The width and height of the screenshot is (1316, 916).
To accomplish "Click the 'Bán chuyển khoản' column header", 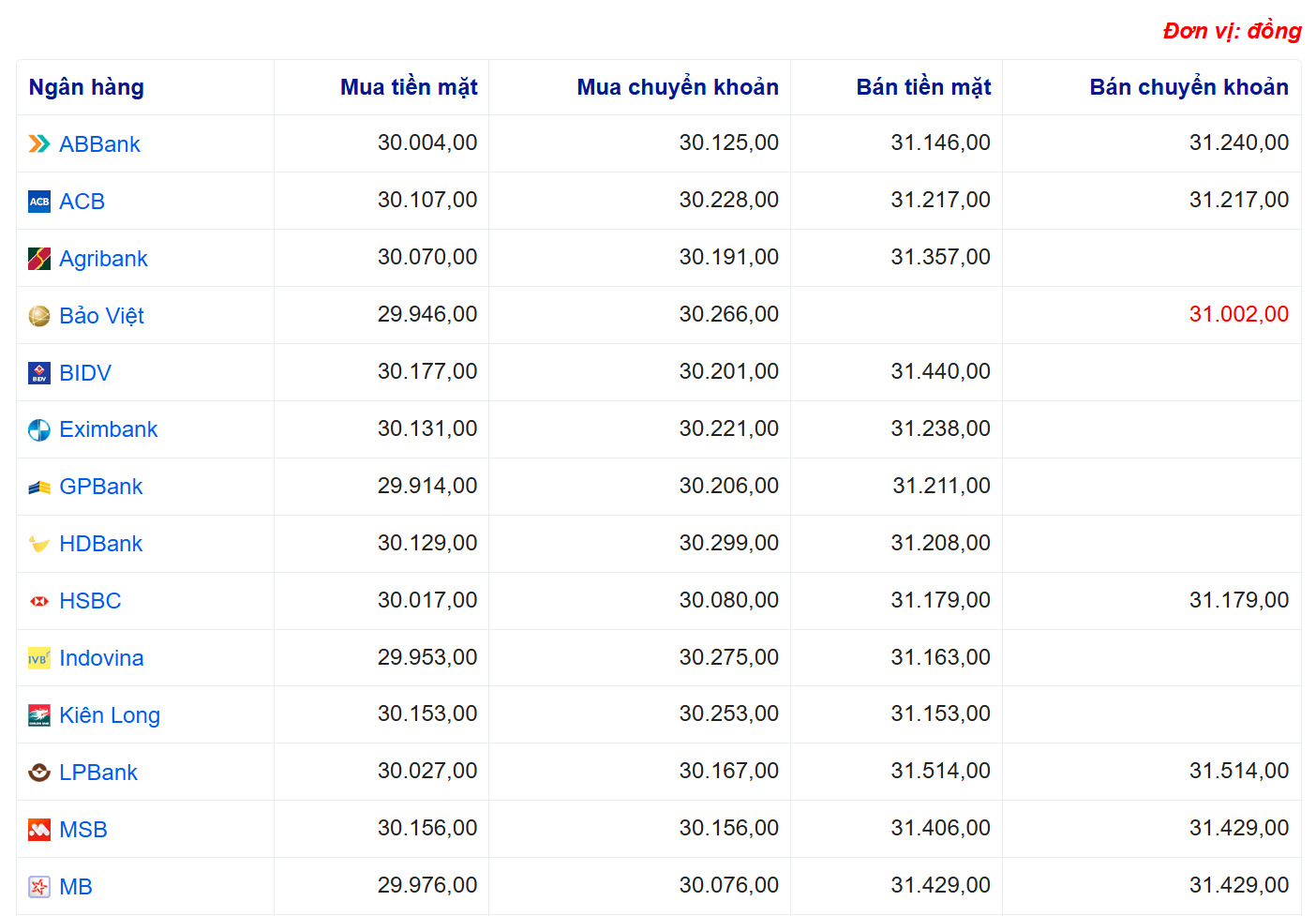I will click(1189, 87).
